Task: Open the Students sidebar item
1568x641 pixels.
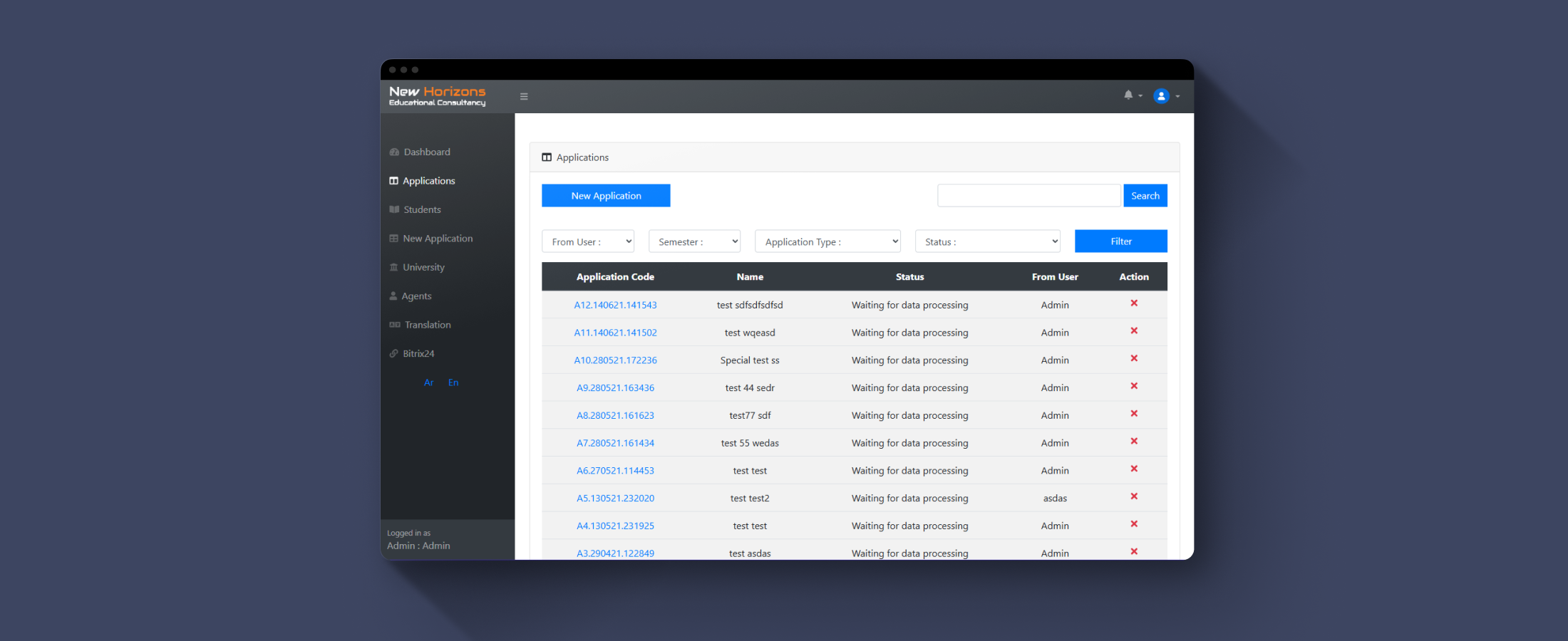Action: pos(422,210)
